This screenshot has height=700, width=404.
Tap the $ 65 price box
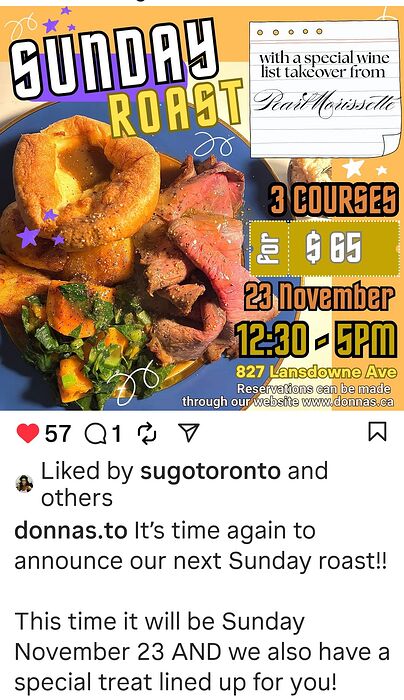coord(324,248)
